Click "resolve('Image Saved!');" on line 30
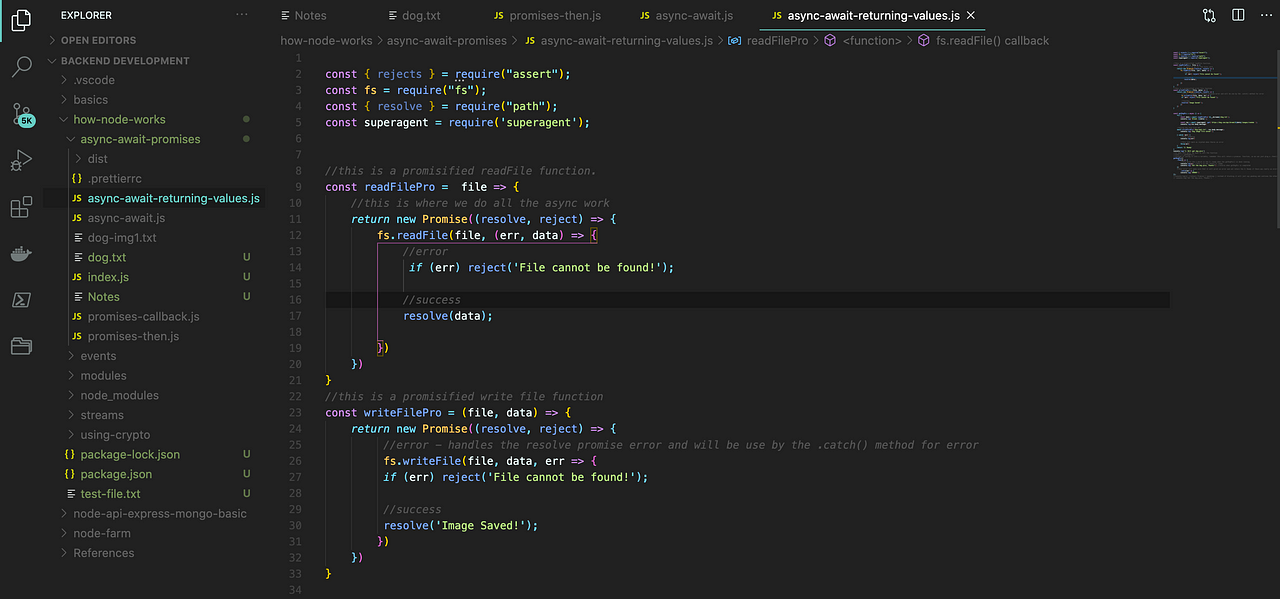Viewport: 1280px width, 599px height. click(x=461, y=526)
